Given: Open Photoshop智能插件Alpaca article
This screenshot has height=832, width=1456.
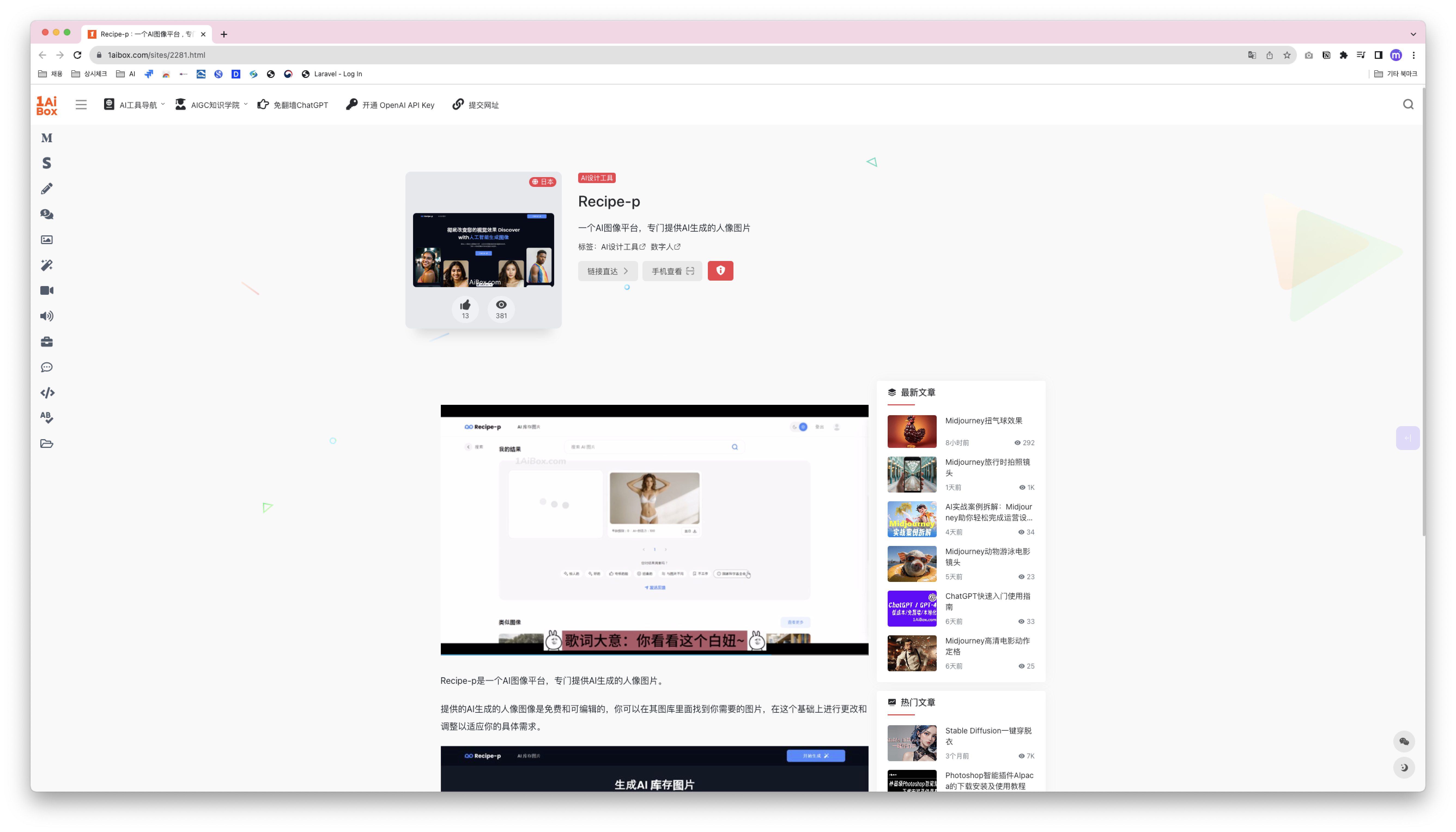Looking at the screenshot, I should tap(988, 781).
